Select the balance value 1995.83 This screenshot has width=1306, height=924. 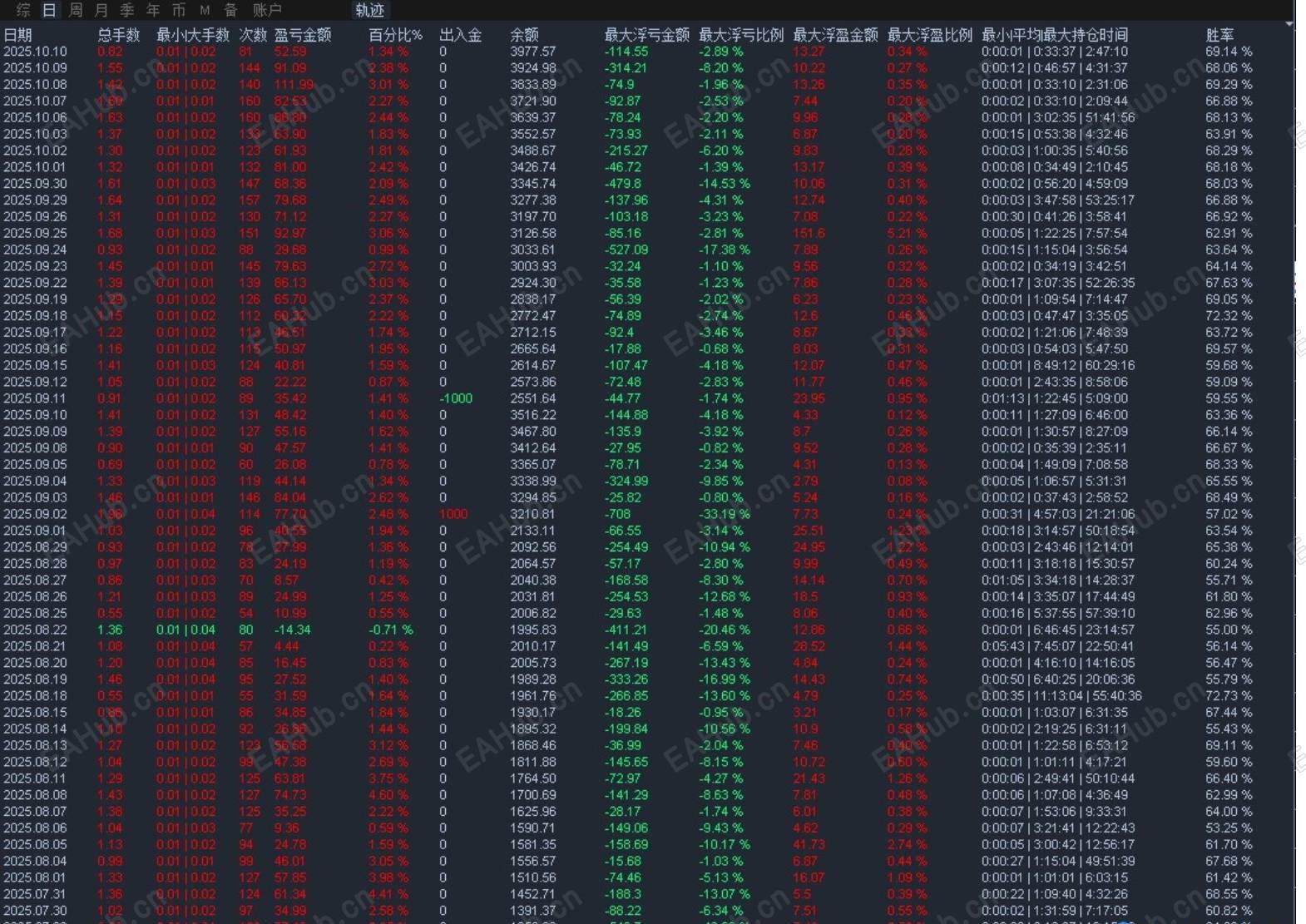click(533, 630)
